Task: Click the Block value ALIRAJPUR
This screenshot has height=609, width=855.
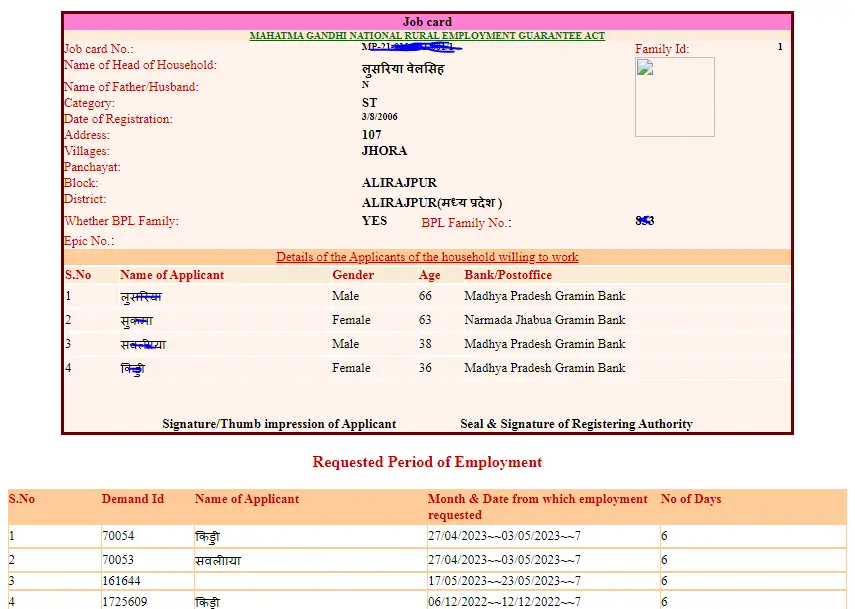Action: (x=399, y=183)
